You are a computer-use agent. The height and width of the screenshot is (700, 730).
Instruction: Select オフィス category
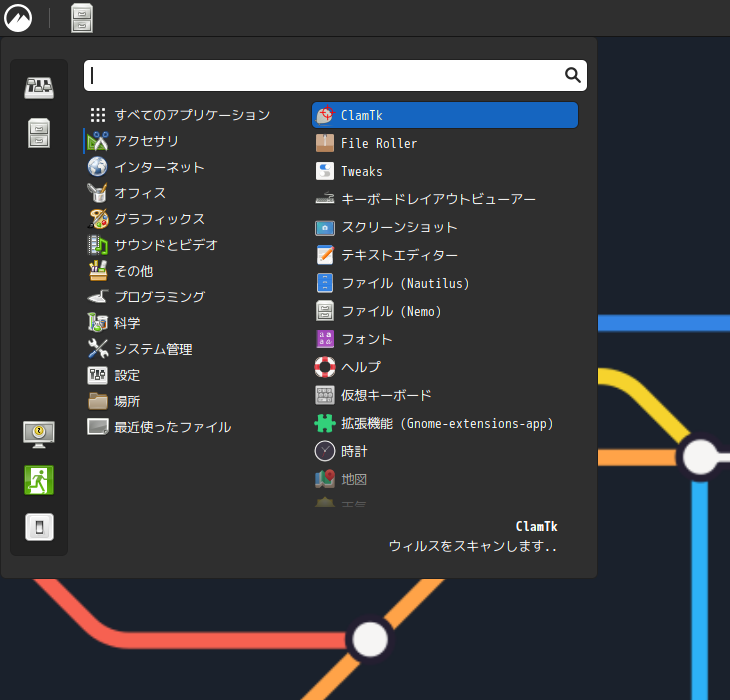(193, 193)
